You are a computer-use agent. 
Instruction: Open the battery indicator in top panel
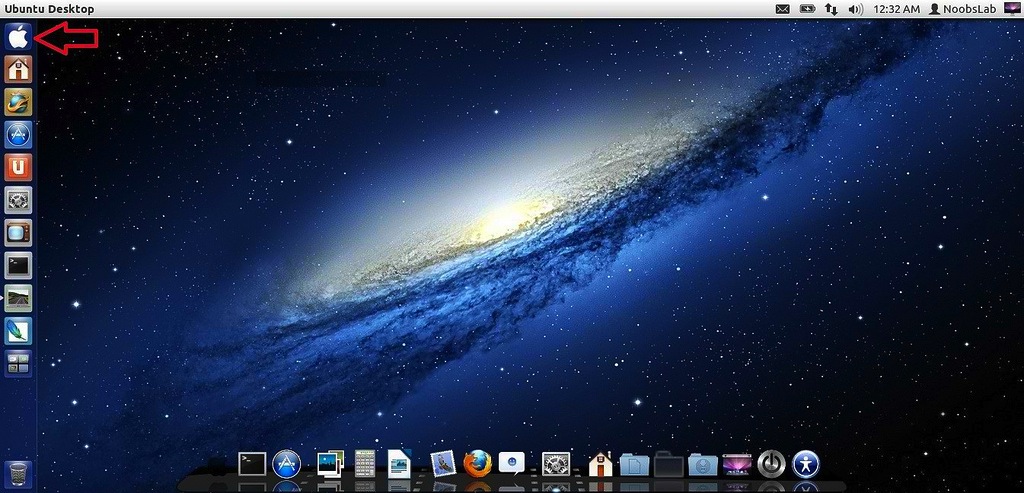pyautogui.click(x=808, y=9)
